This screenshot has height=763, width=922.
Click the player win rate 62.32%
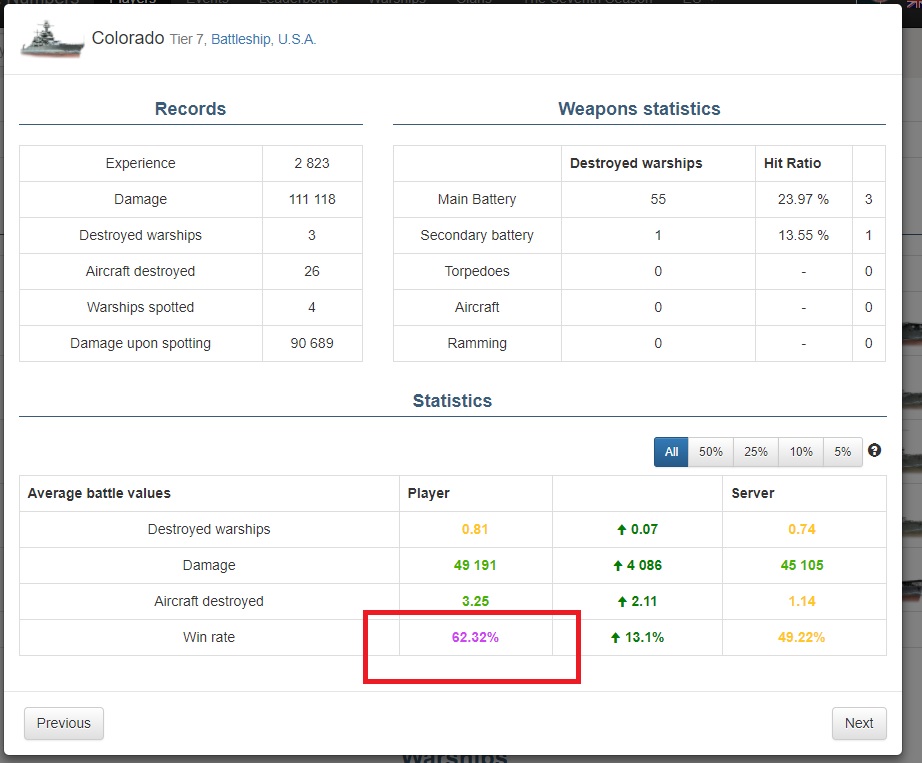point(475,637)
